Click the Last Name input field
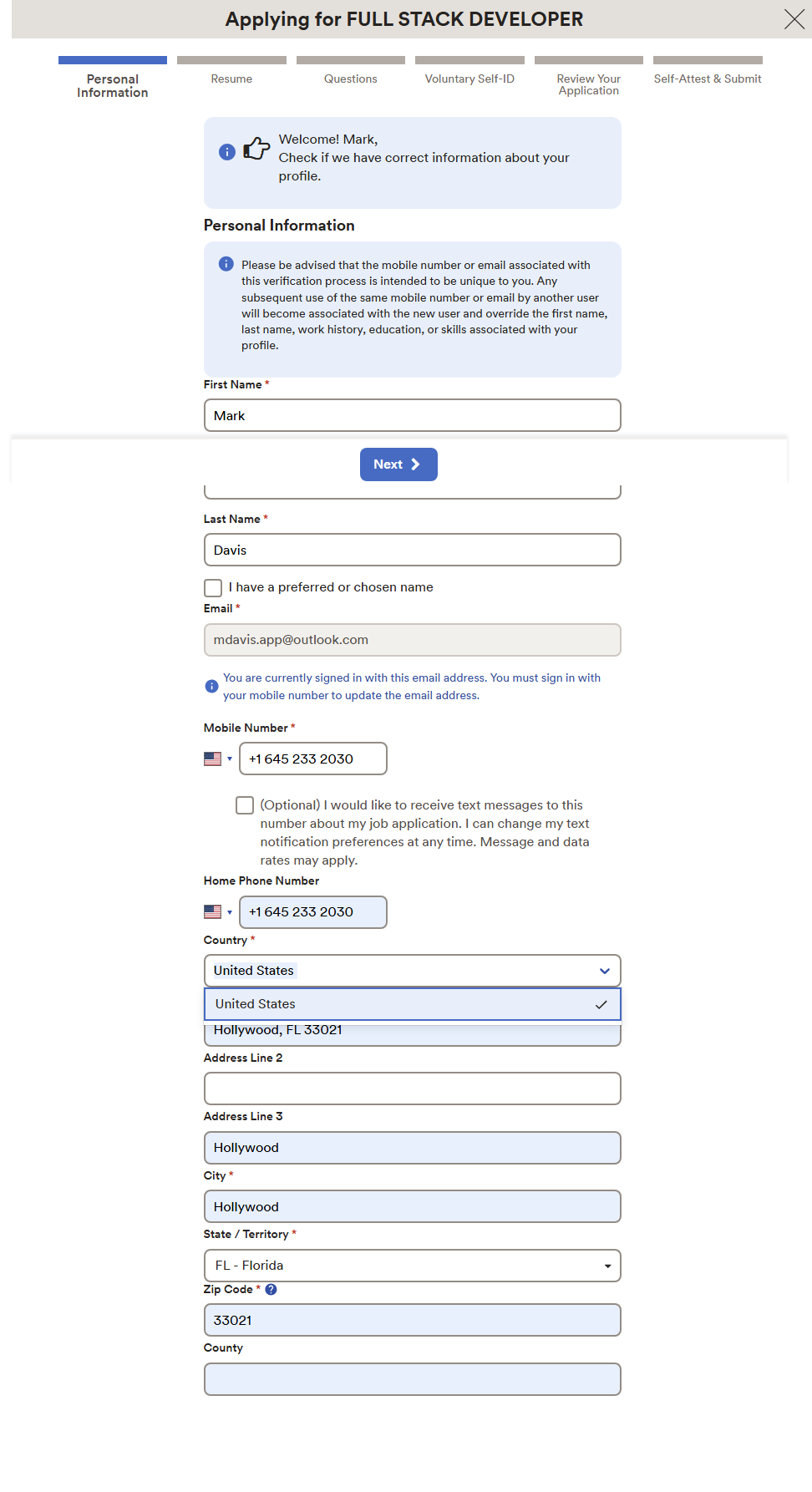This screenshot has width=812, height=1492. (x=412, y=550)
